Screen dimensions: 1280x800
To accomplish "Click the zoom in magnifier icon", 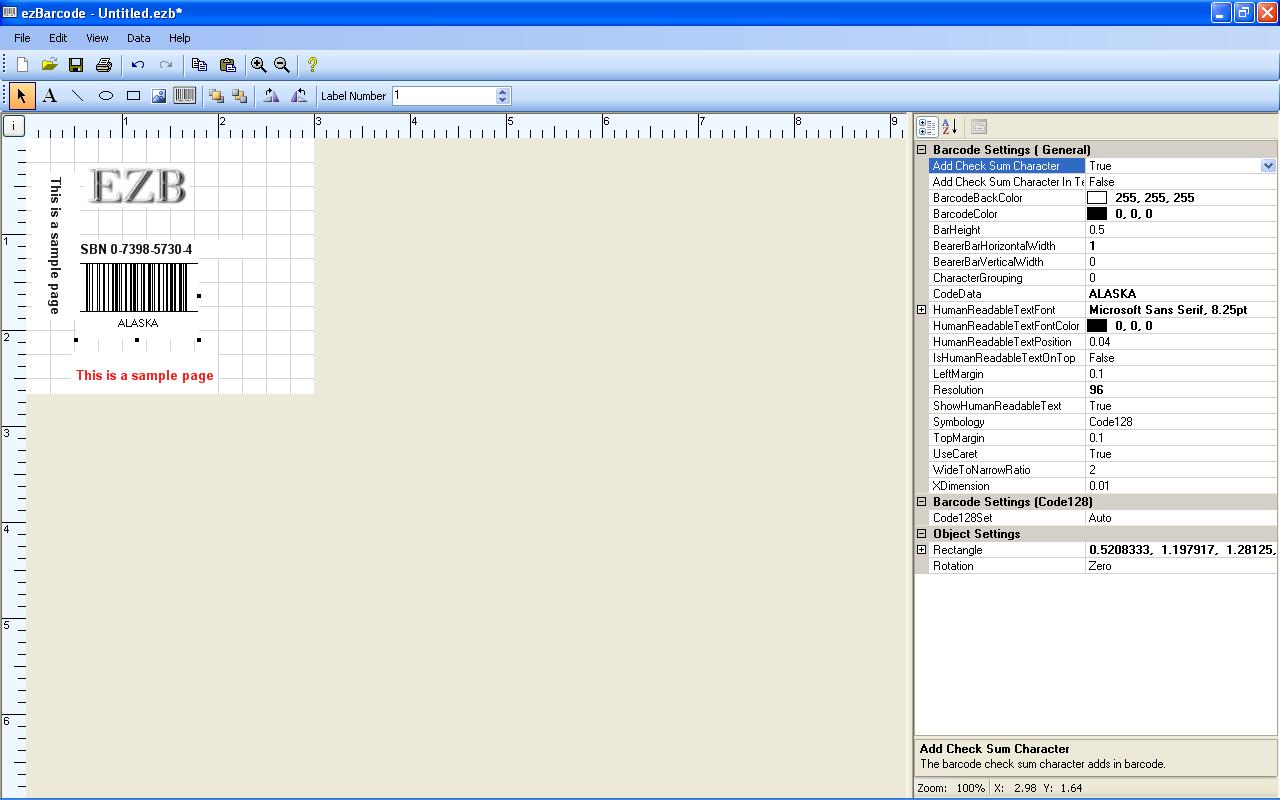I will click(258, 65).
